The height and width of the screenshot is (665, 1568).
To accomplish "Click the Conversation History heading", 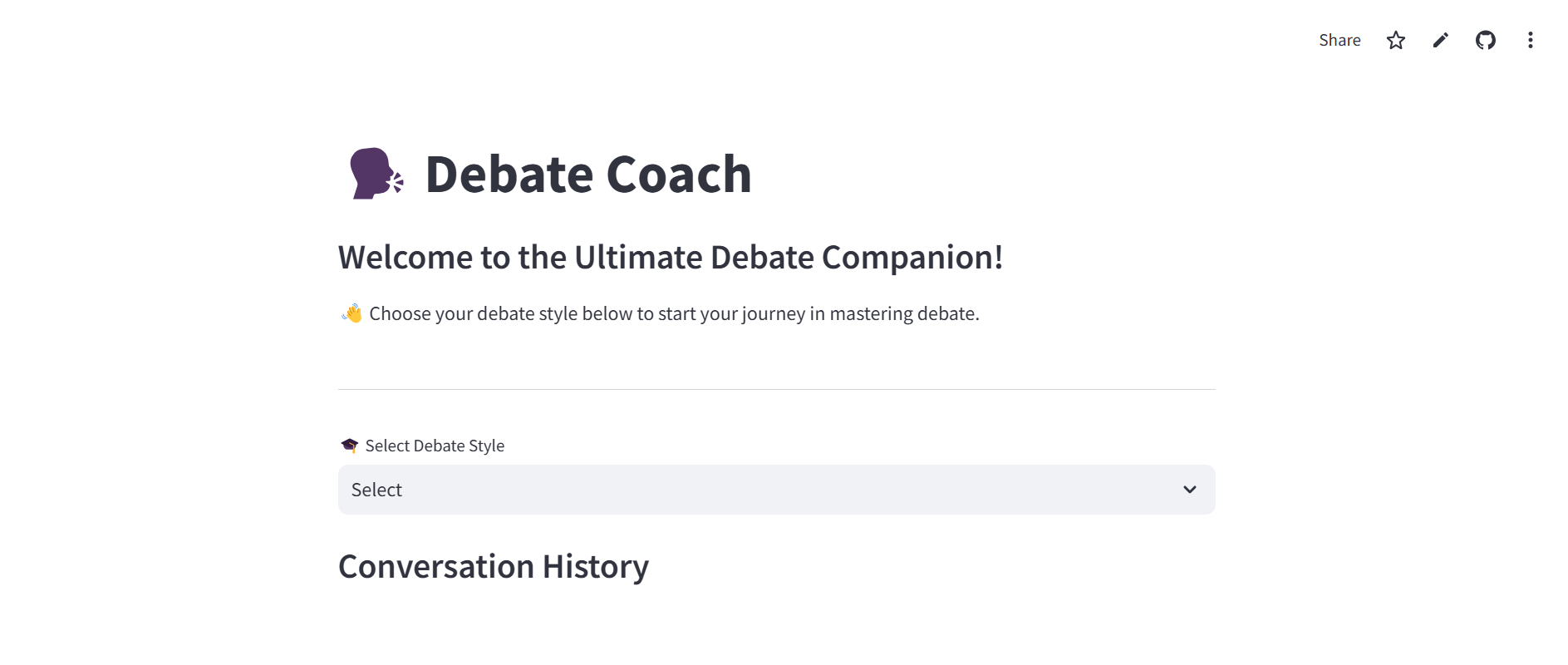I will click(x=493, y=566).
